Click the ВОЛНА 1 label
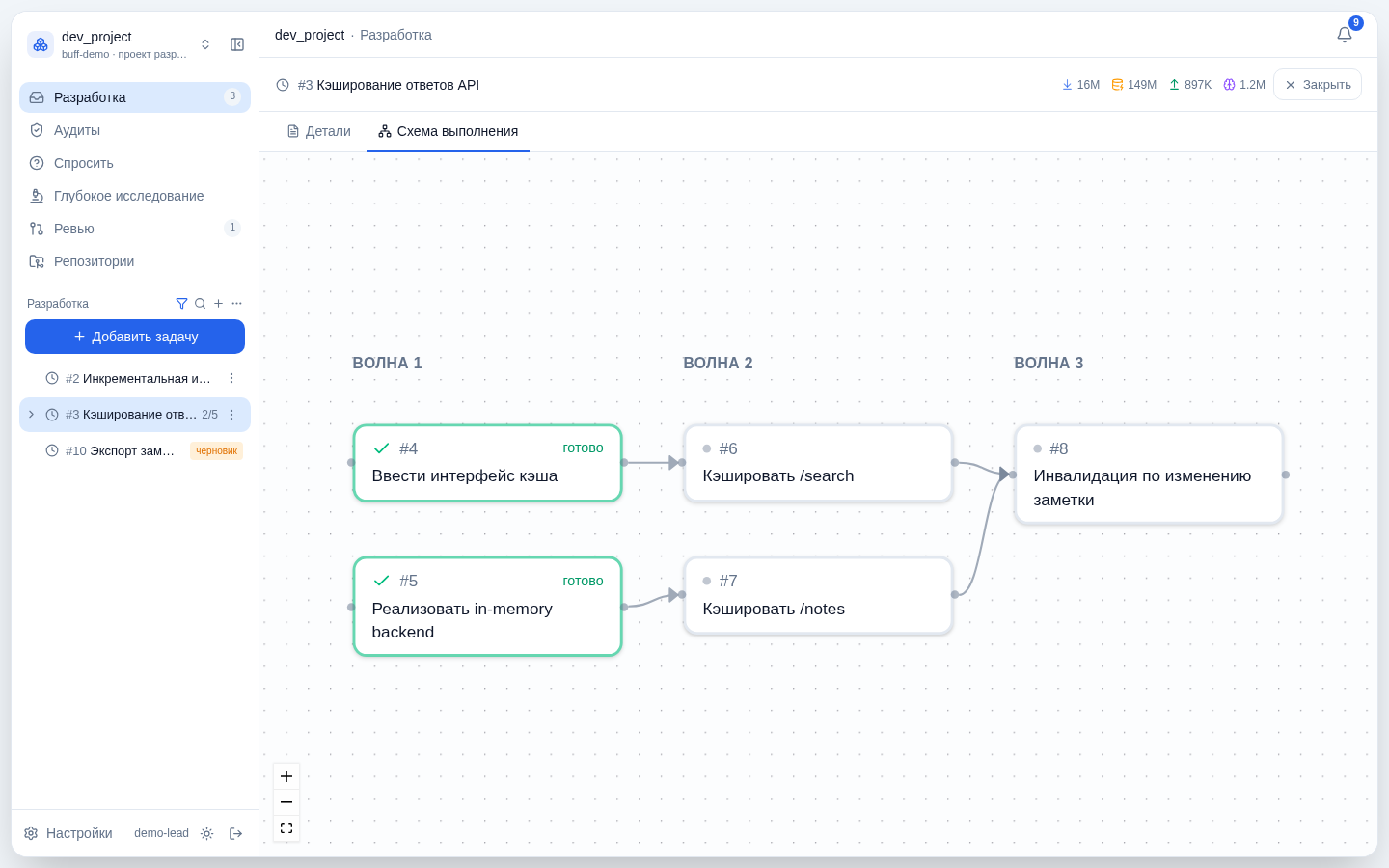Viewport: 1389px width, 868px height. point(387,364)
